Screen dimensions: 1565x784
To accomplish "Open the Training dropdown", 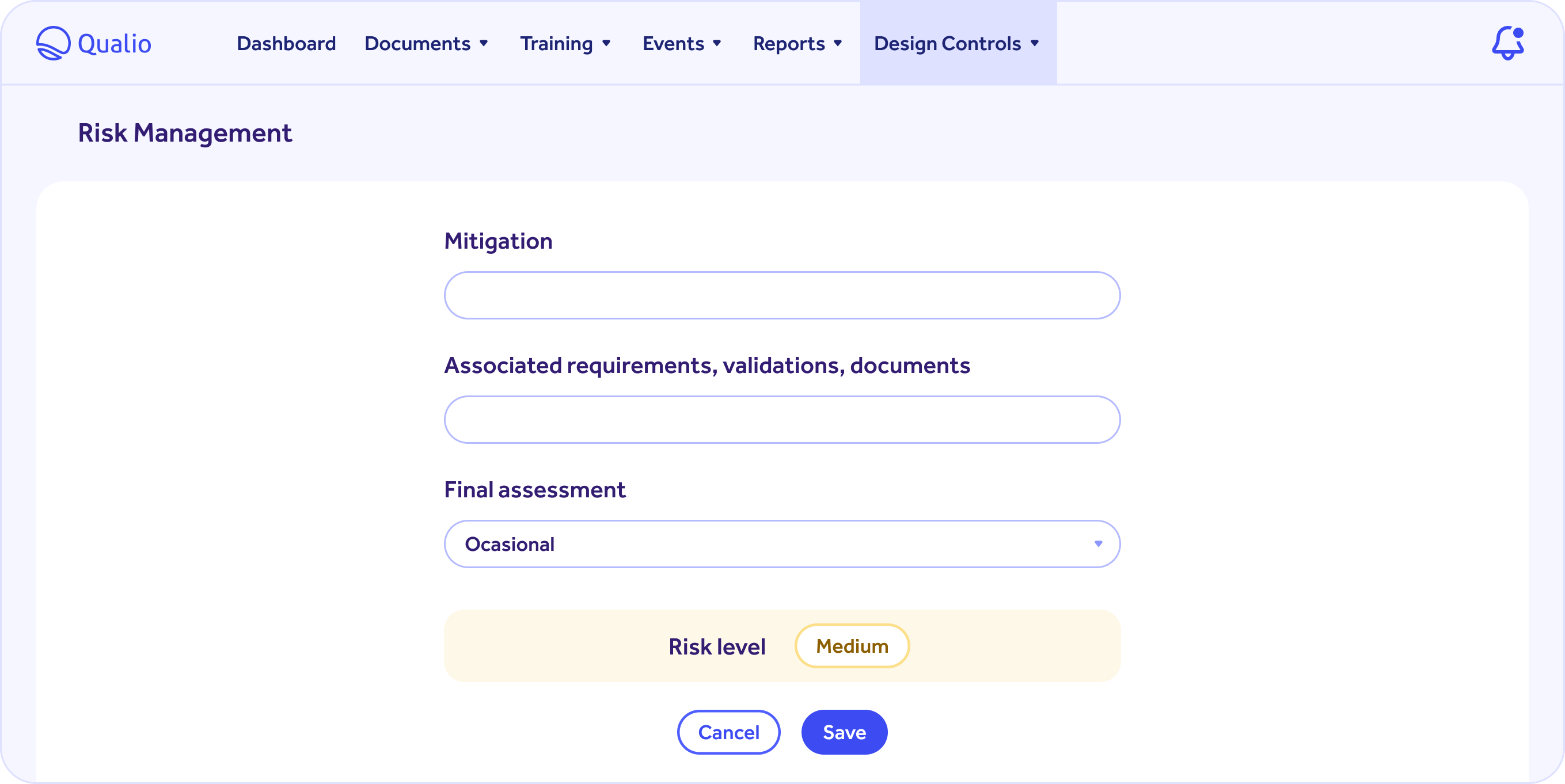I will tap(565, 43).
